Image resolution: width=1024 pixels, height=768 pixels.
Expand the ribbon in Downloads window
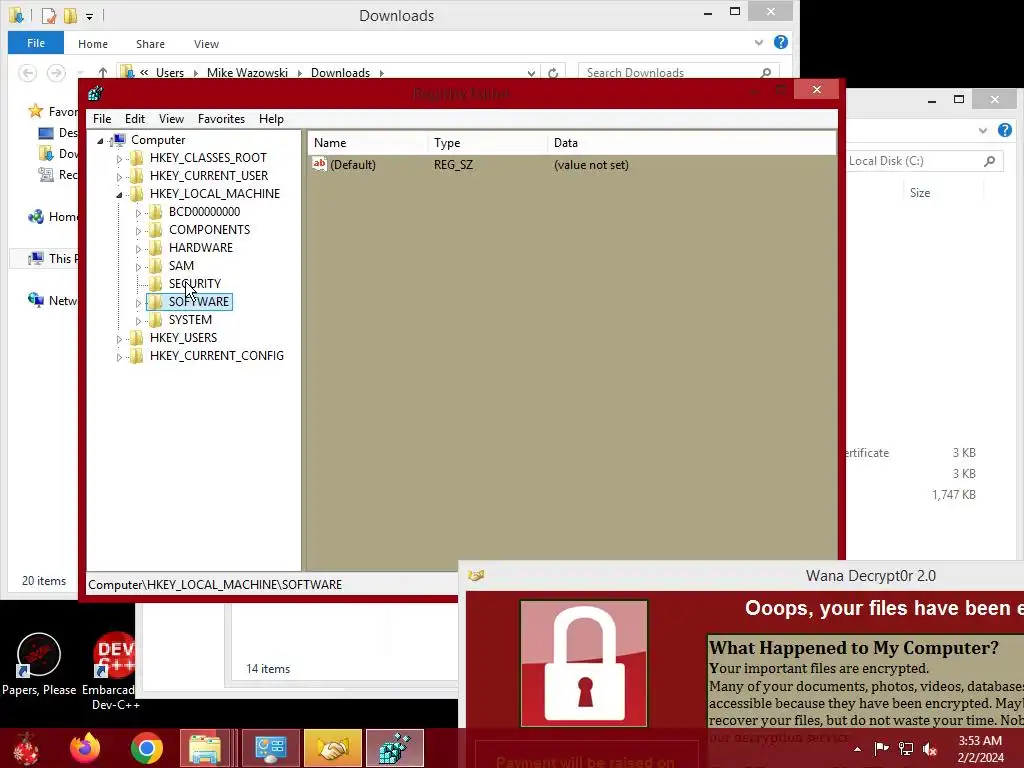click(x=759, y=43)
